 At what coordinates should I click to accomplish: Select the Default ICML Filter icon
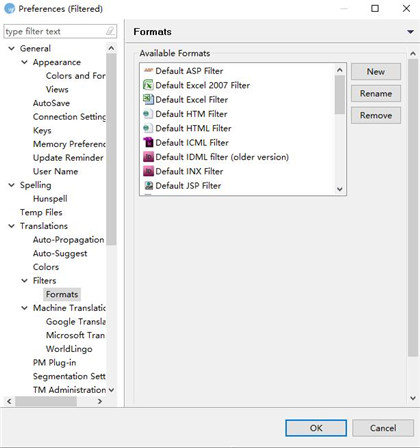pyautogui.click(x=148, y=142)
